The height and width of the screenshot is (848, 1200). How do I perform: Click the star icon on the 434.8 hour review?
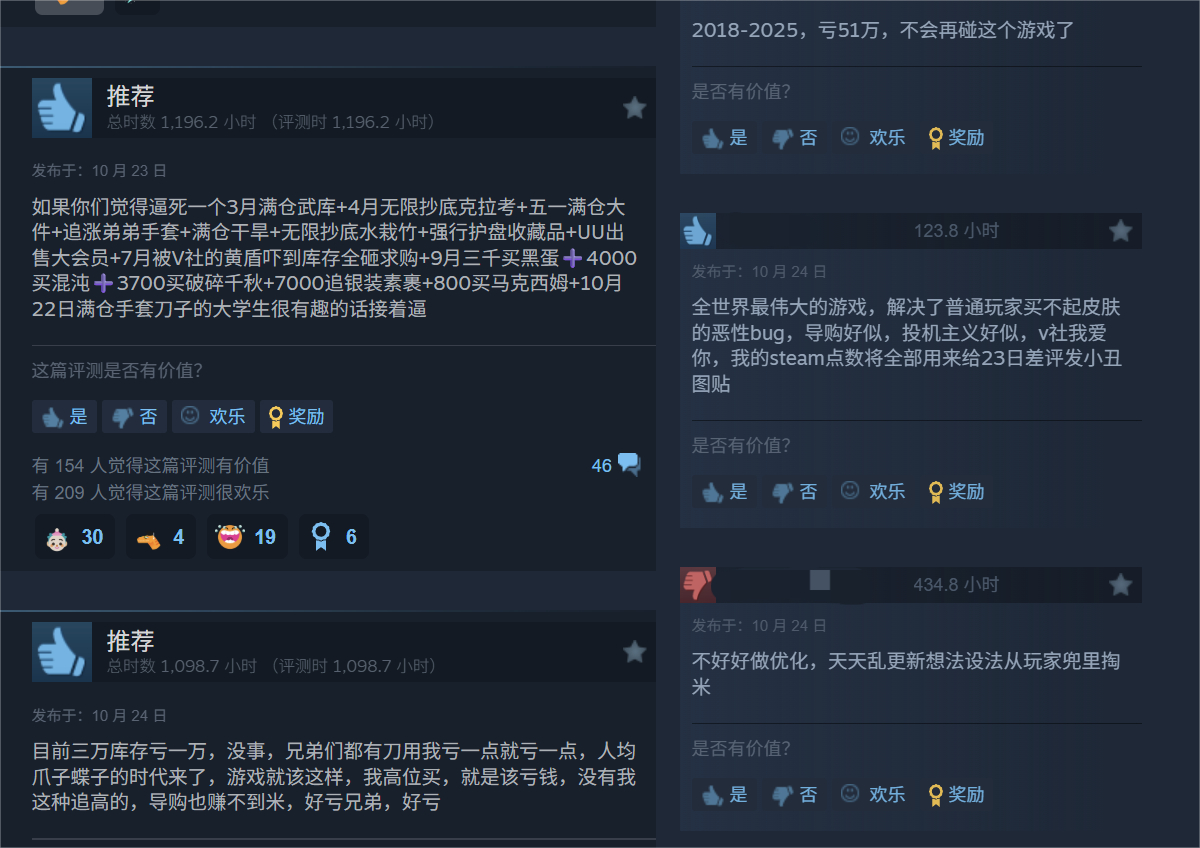click(x=1120, y=585)
